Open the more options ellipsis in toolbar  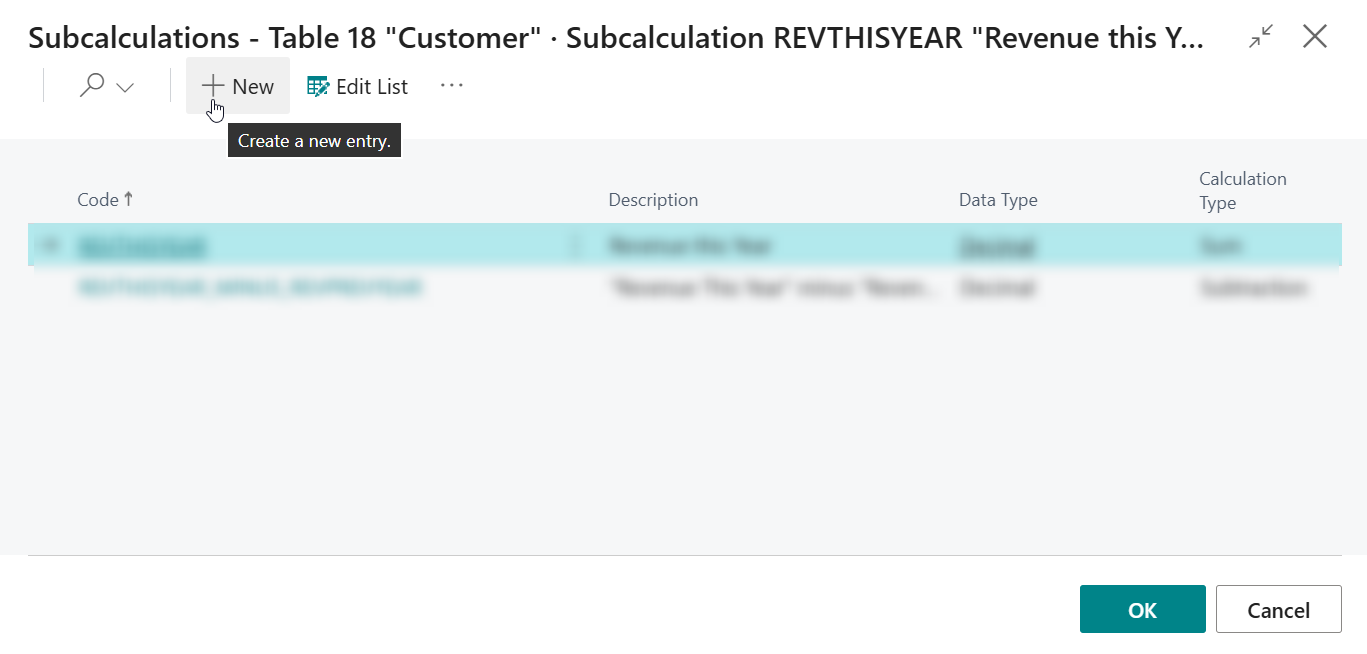point(452,86)
